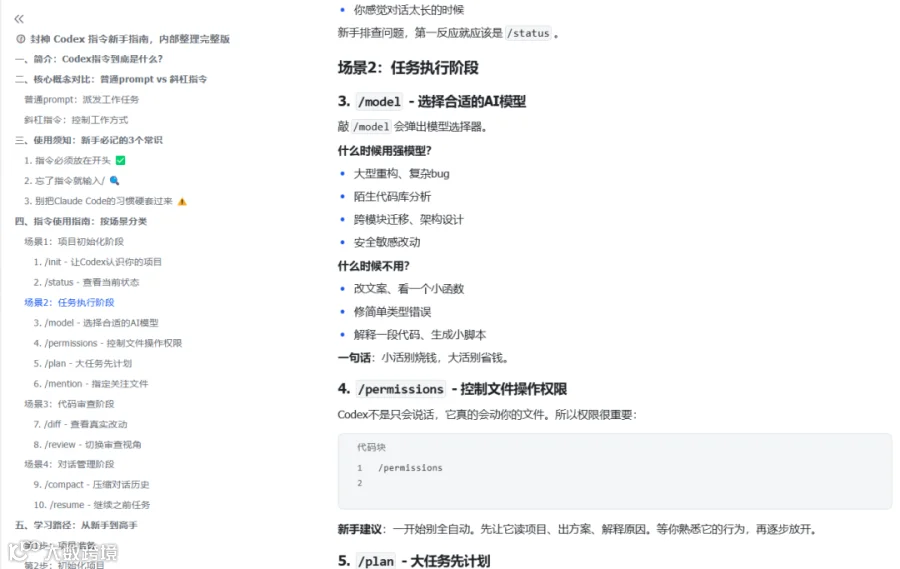This screenshot has width=900, height=569.
Task: Go to '五、学习路径：从新手到高手' heading
Action: point(76,525)
